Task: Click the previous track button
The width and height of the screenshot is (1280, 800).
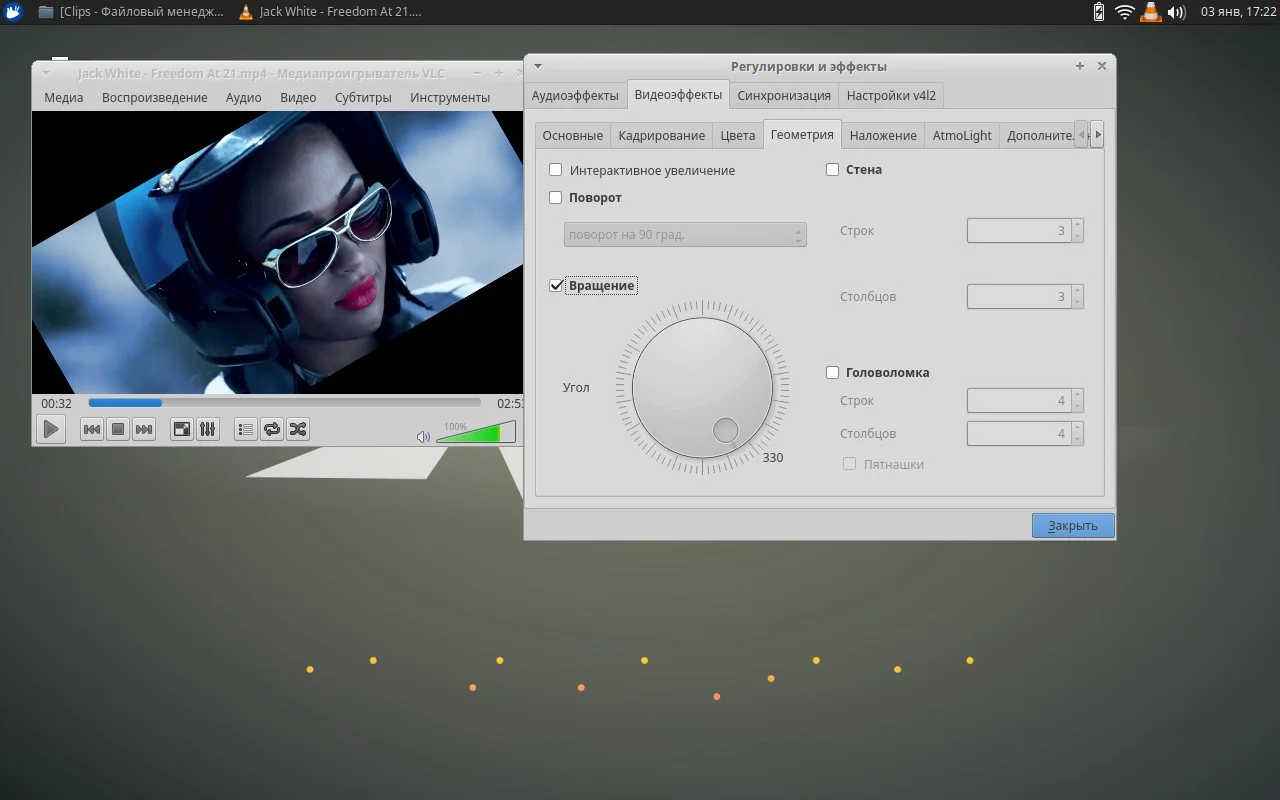Action: pos(91,429)
